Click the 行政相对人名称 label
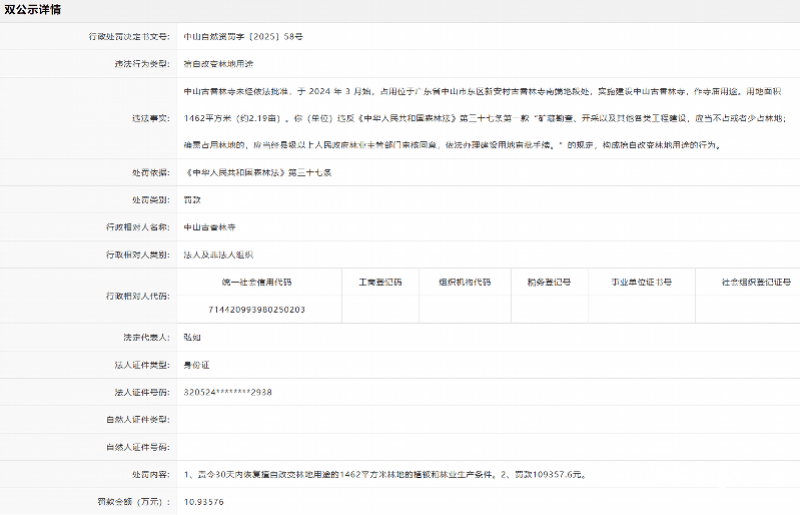800x515 pixels. click(138, 227)
